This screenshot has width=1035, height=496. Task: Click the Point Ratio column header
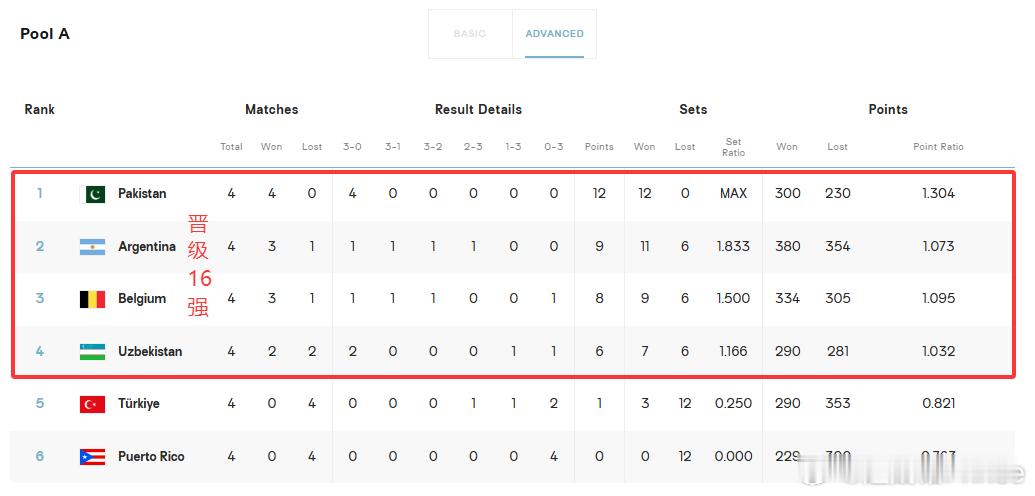click(938, 147)
